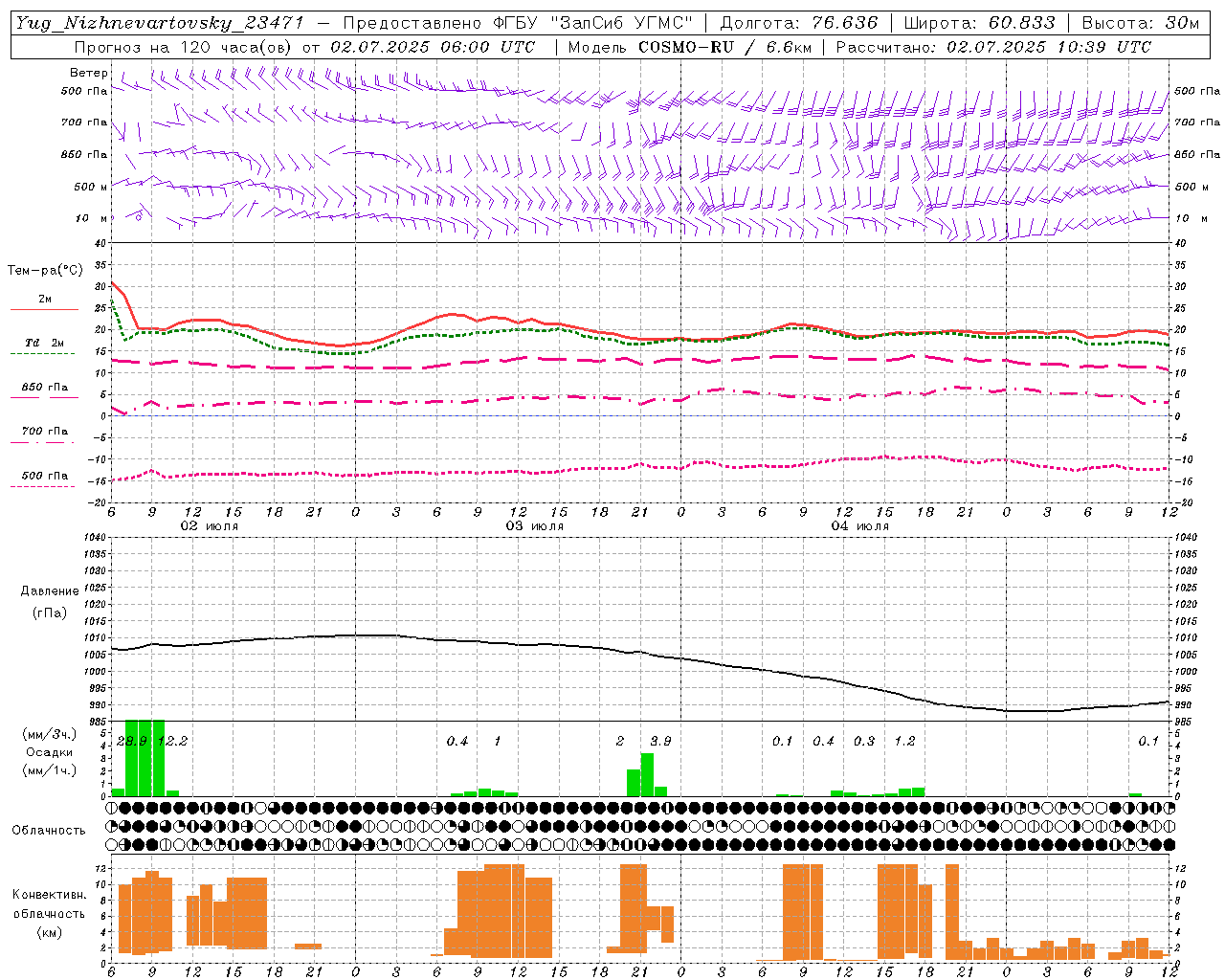The height and width of the screenshot is (980, 1225).
Task: Click the green dotted Td 2м legend line
Action: point(42,353)
